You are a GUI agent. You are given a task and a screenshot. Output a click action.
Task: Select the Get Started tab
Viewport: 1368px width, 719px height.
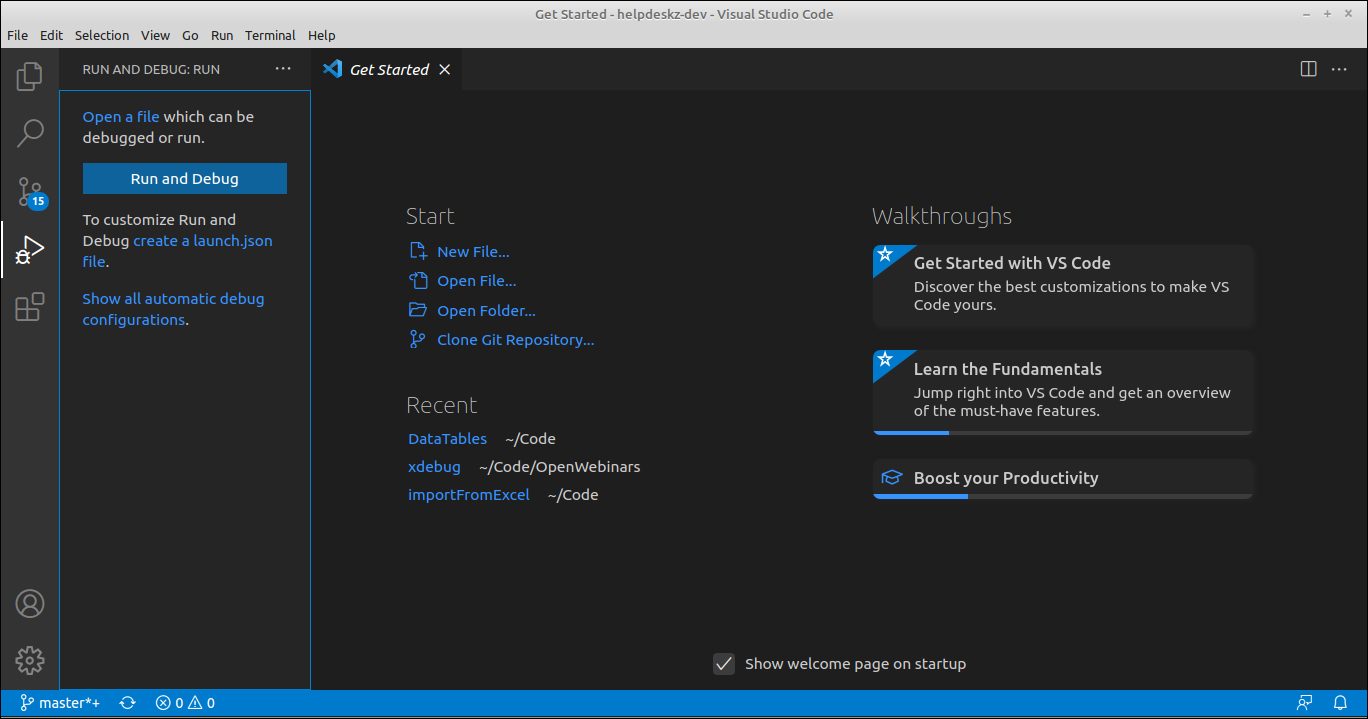coord(388,69)
